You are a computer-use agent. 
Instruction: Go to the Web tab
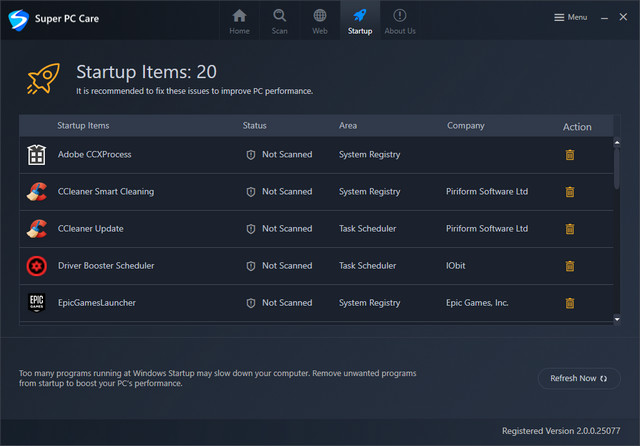320,21
